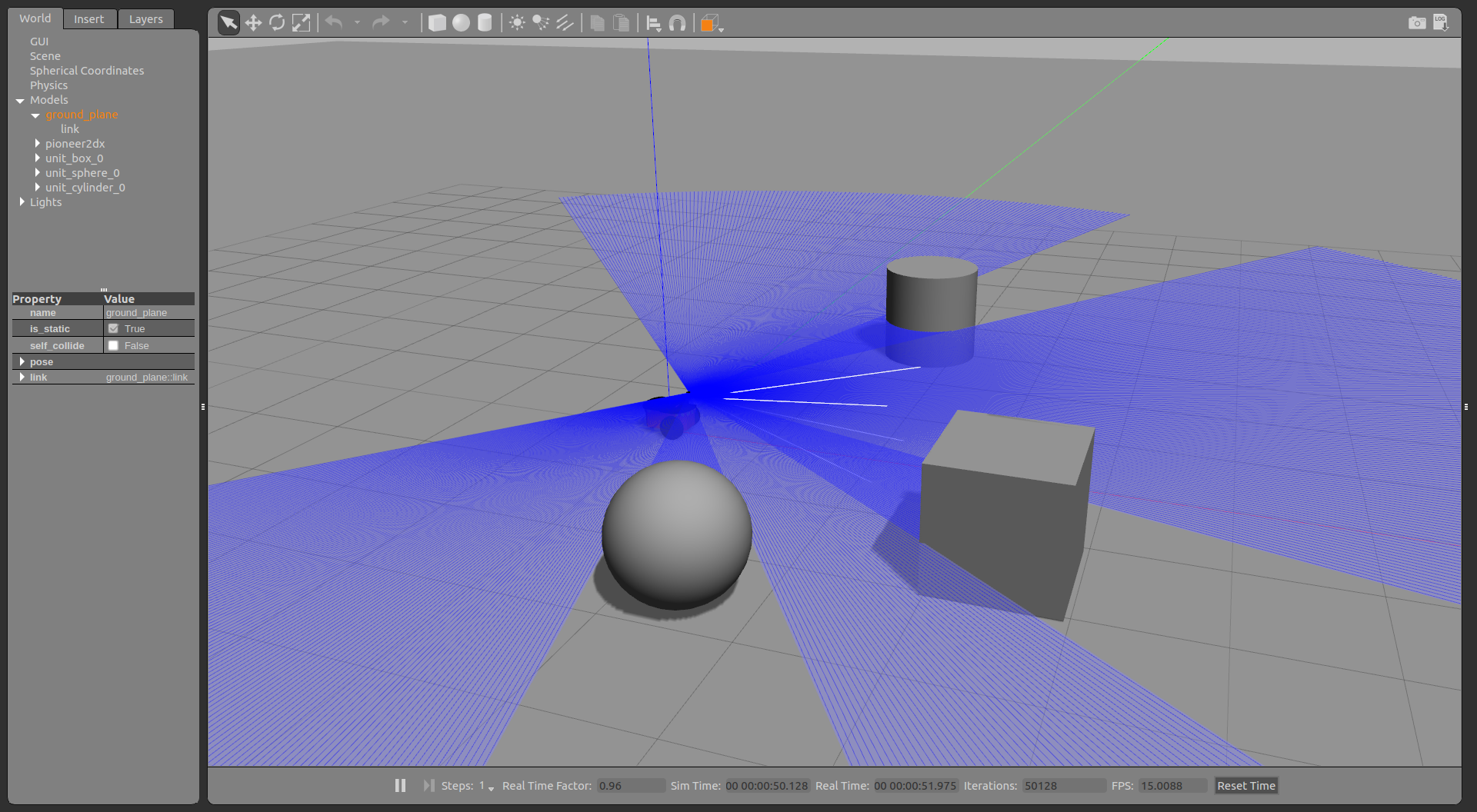
Task: Enable the self_collide checkbox
Action: click(x=114, y=346)
